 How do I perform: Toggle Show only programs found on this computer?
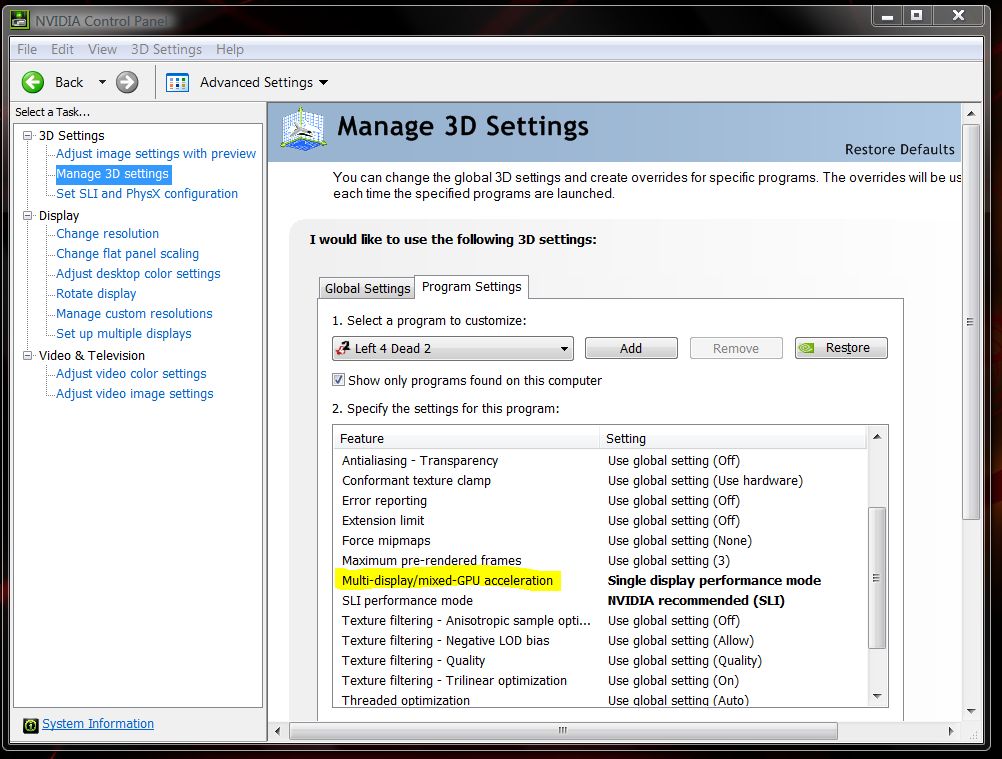coord(339,380)
